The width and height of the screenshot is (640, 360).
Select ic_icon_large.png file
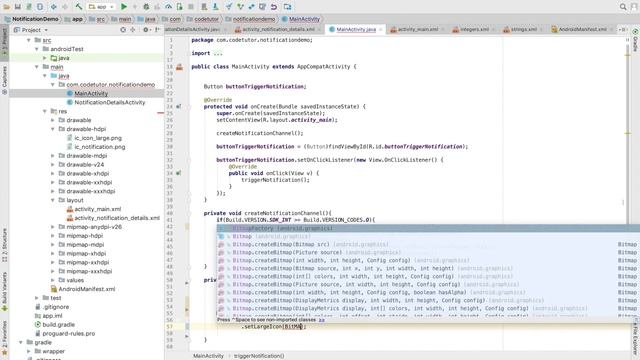click(98, 138)
